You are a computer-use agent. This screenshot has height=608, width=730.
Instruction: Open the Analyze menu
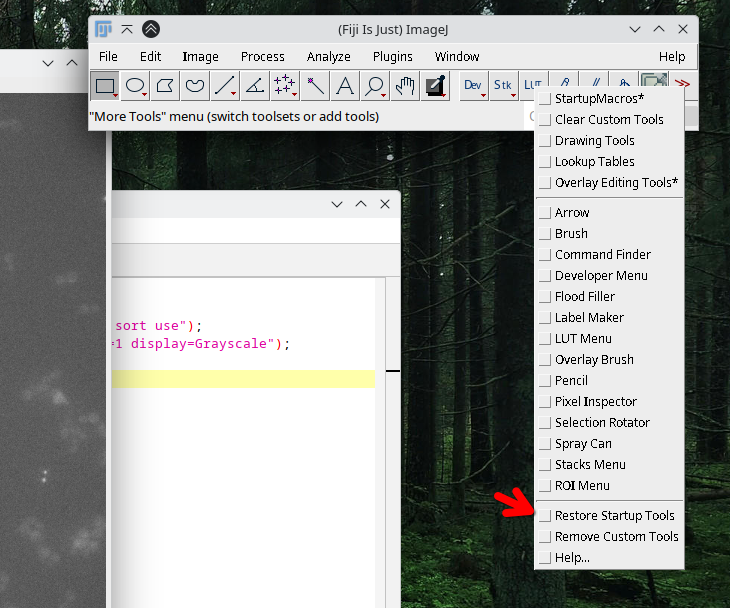coord(328,57)
